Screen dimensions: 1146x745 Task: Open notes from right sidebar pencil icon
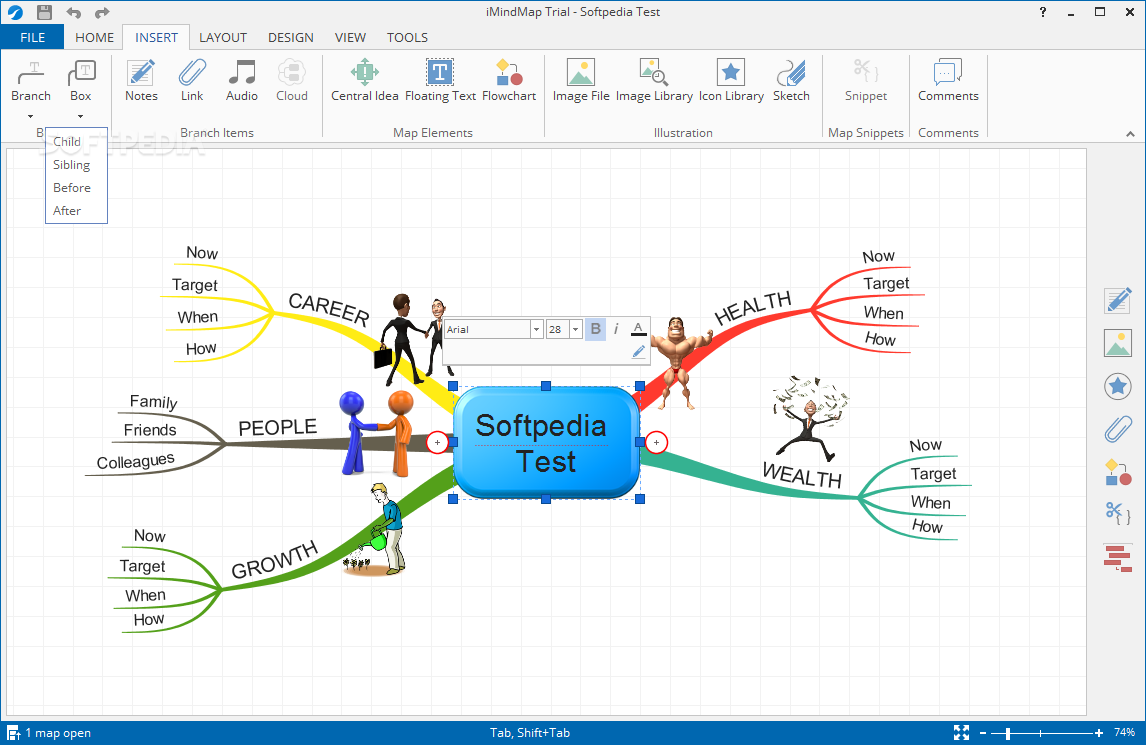(x=1117, y=300)
